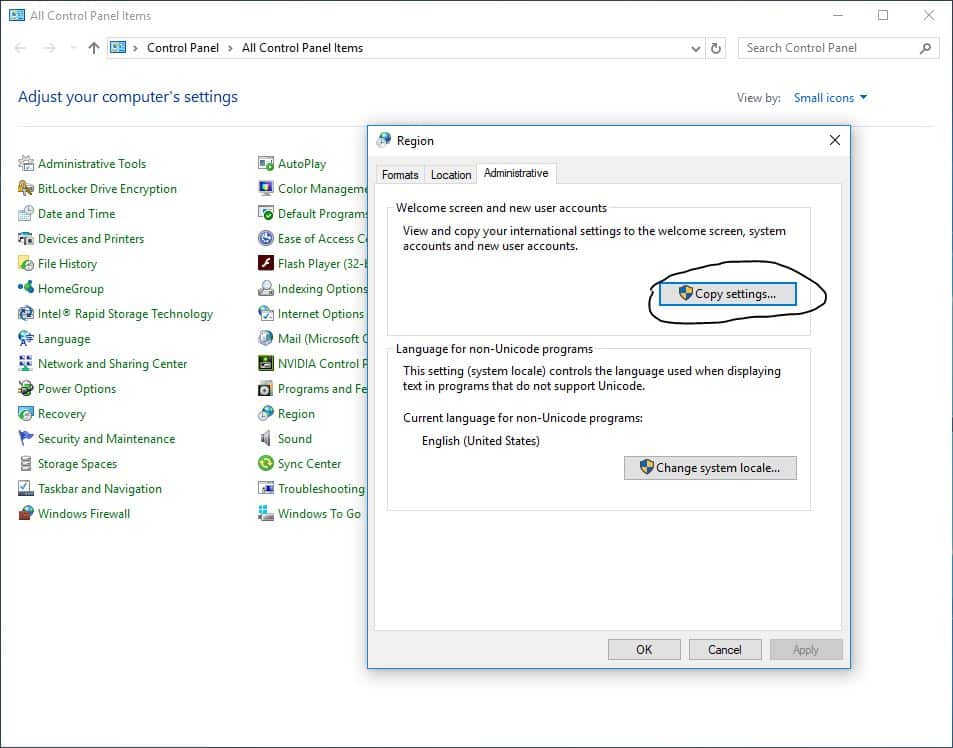
Task: Open the Windows Firewall icon
Action: click(x=26, y=513)
